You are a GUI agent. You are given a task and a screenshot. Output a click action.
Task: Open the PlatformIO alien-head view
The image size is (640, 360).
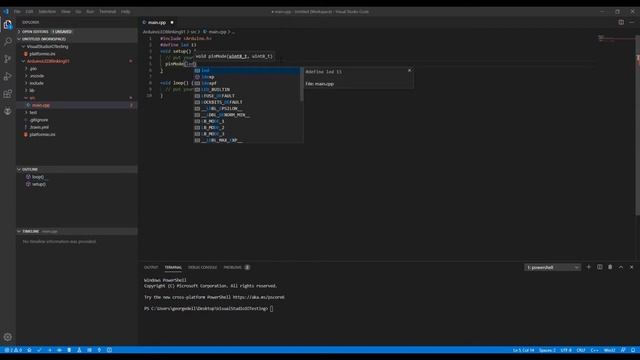tap(8, 111)
